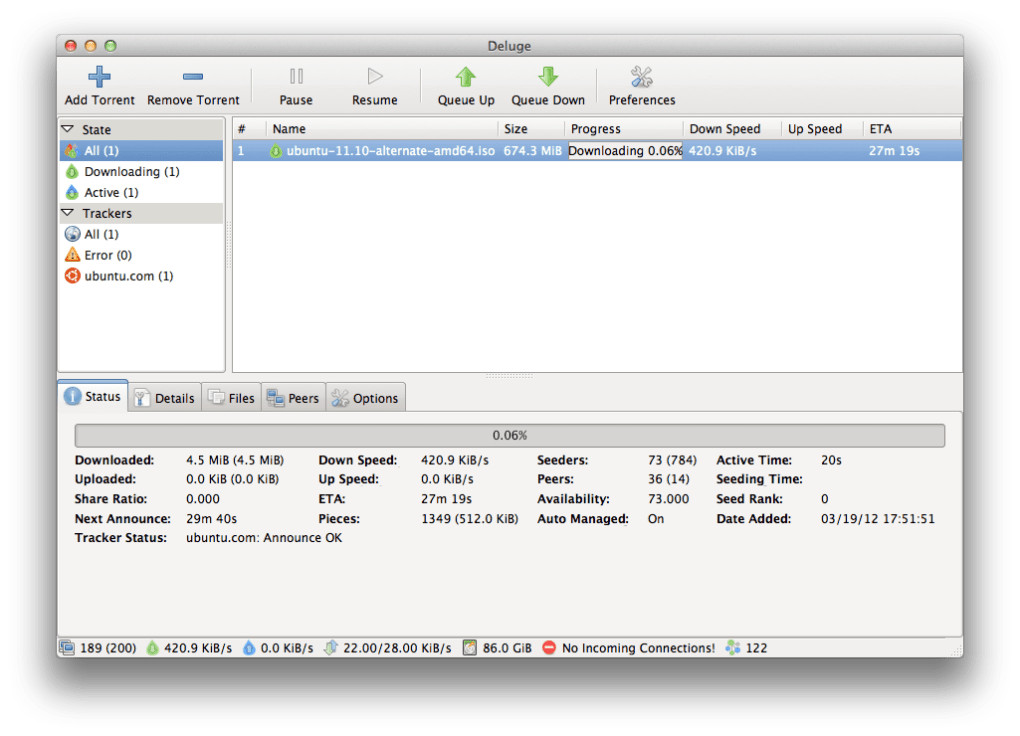Image resolution: width=1020 pixels, height=736 pixels.
Task: Open the Peers tab
Action: click(x=293, y=398)
